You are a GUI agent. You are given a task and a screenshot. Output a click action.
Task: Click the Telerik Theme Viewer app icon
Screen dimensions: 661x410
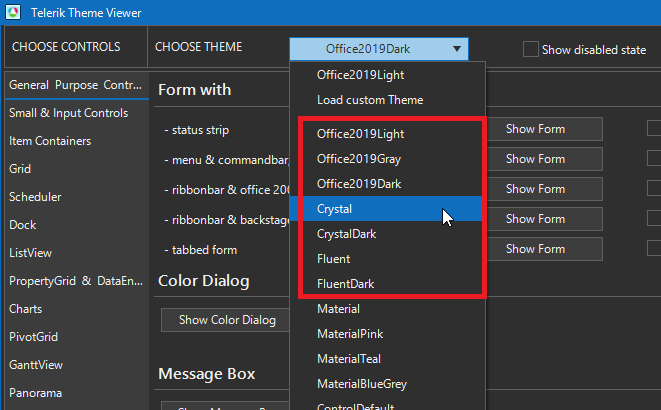tap(13, 13)
